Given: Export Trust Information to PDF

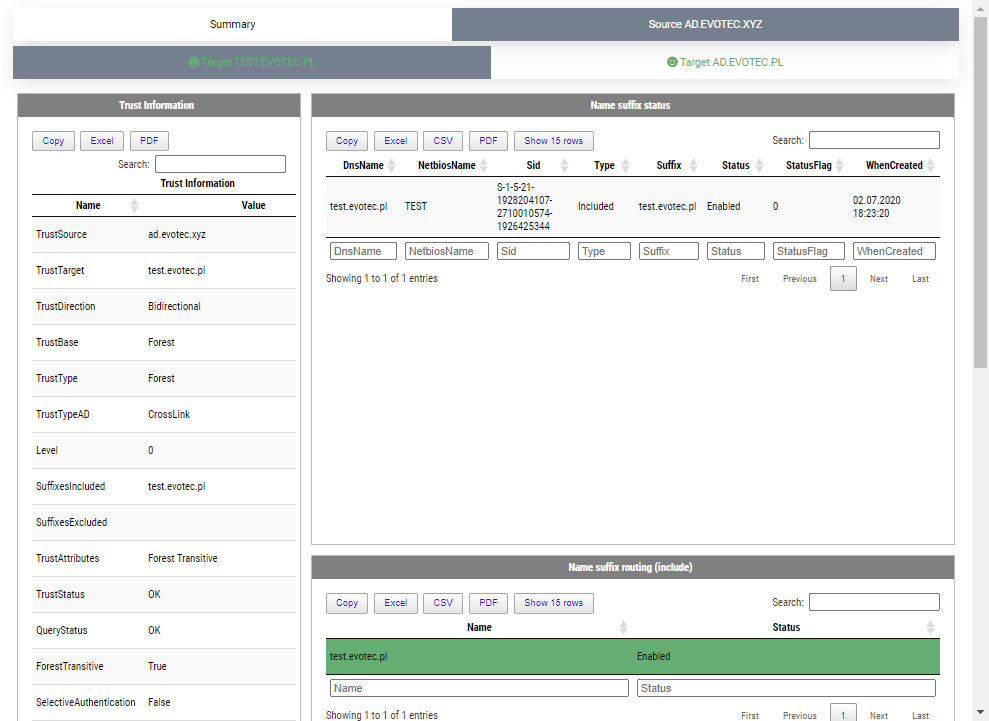Looking at the screenshot, I should pyautogui.click(x=149, y=141).
